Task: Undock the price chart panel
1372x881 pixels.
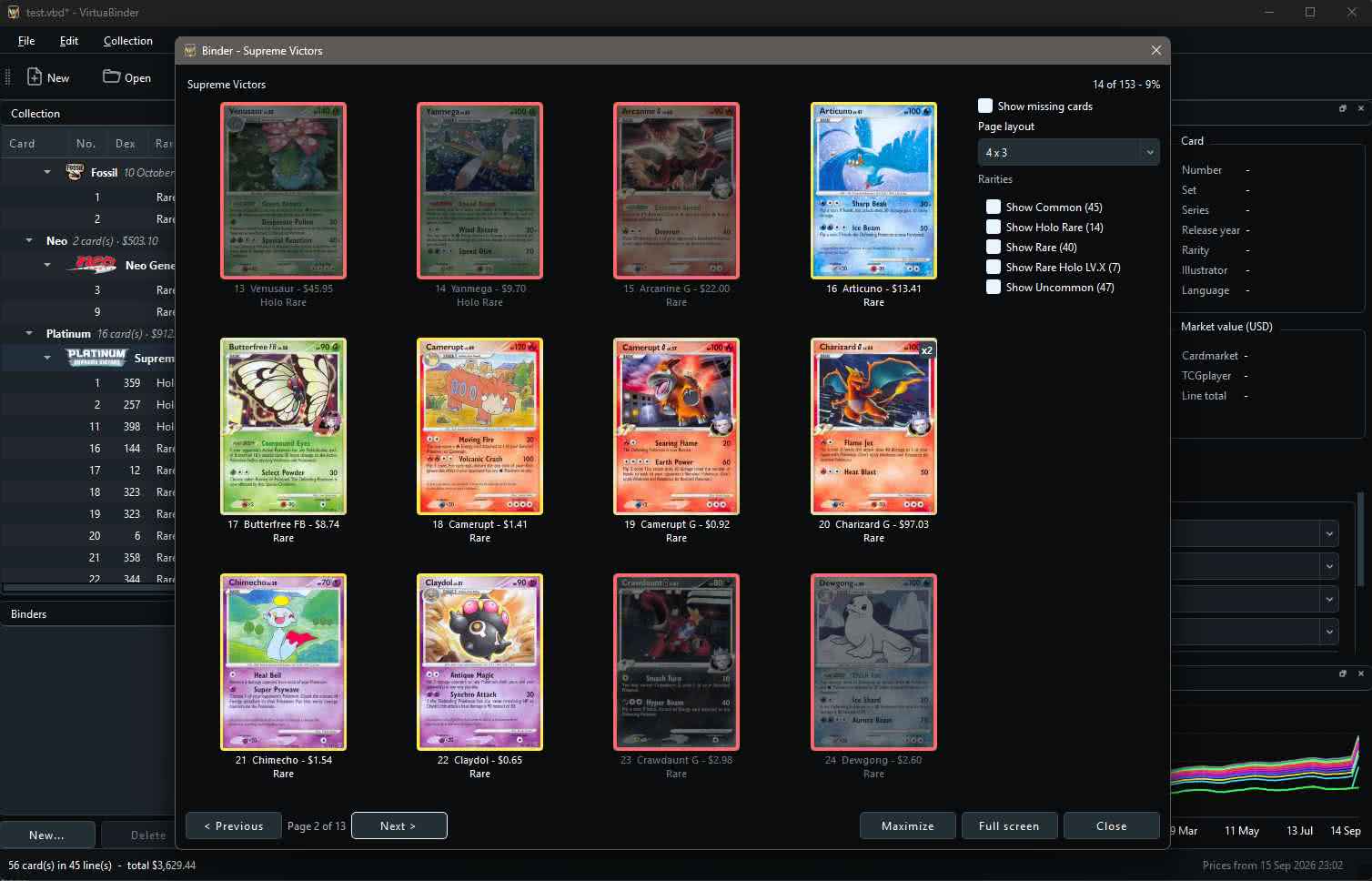Action: (x=1342, y=673)
